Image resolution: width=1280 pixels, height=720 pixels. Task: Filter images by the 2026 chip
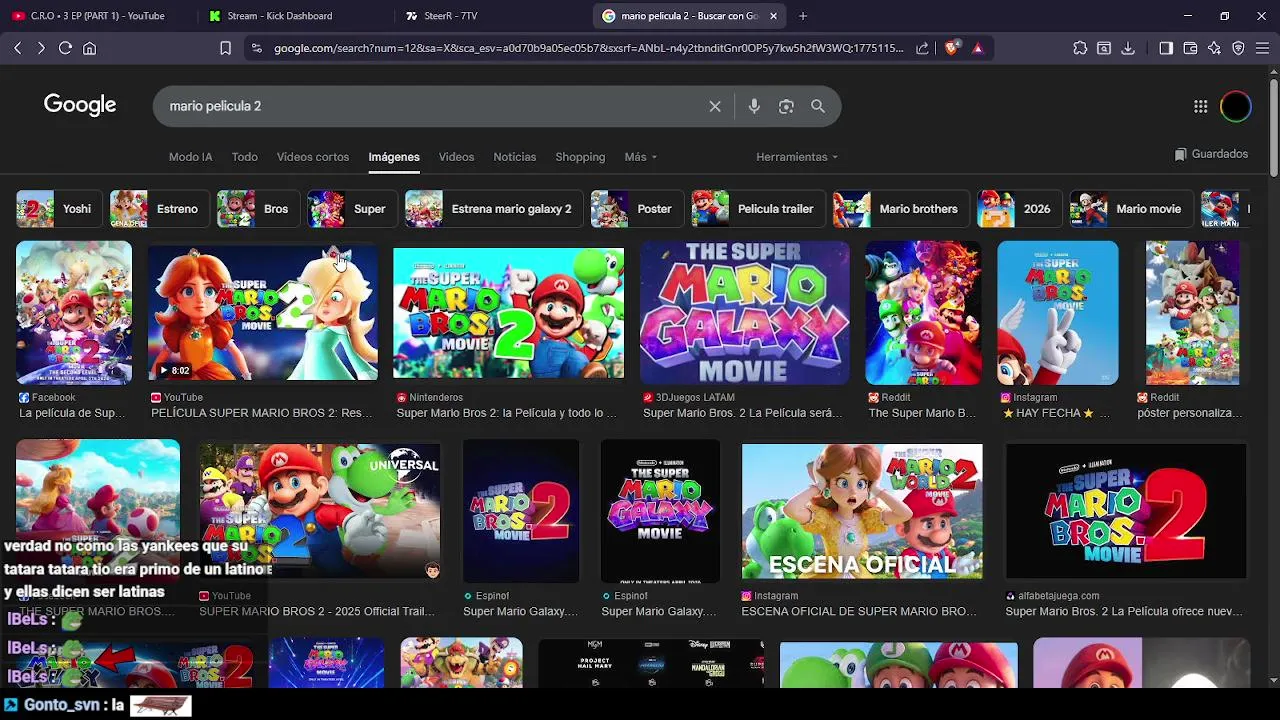pyautogui.click(x=1020, y=209)
